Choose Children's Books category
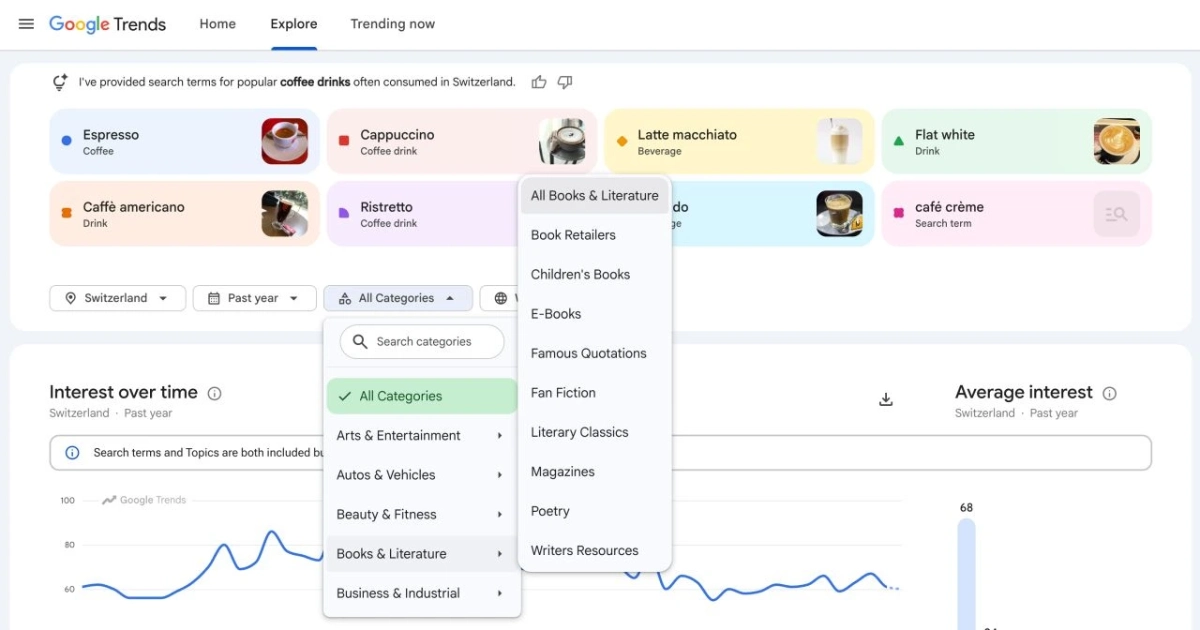The height and width of the screenshot is (630, 1200). pos(595,274)
